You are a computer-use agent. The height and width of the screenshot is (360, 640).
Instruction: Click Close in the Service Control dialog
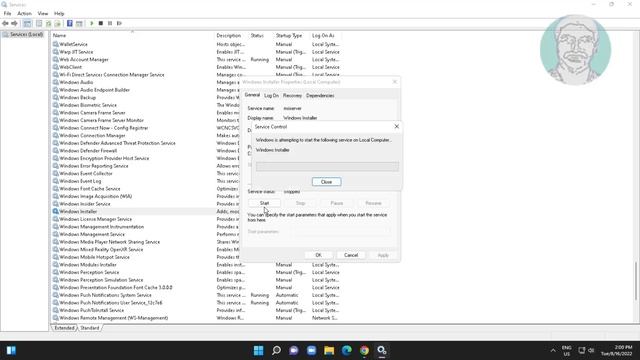(x=327, y=182)
